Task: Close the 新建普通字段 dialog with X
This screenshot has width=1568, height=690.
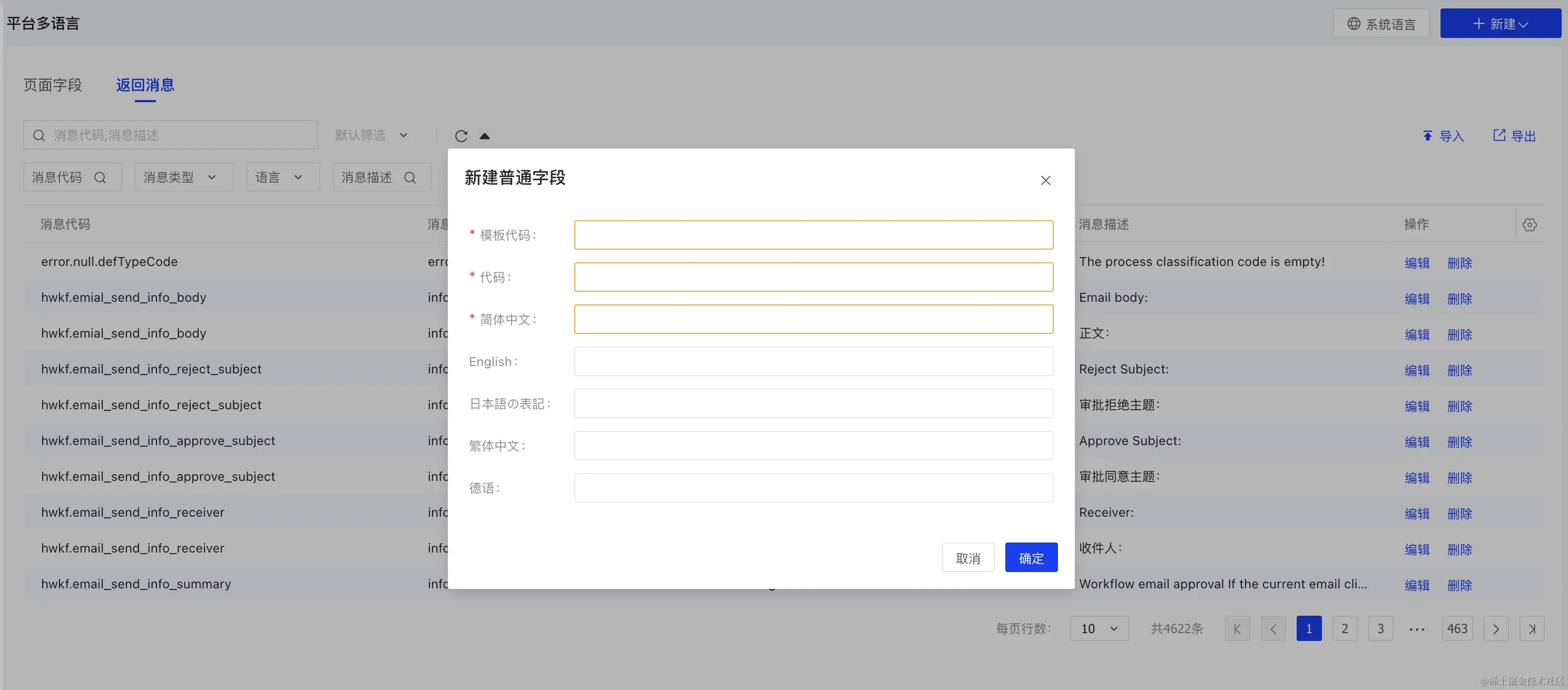Action: pyautogui.click(x=1045, y=180)
